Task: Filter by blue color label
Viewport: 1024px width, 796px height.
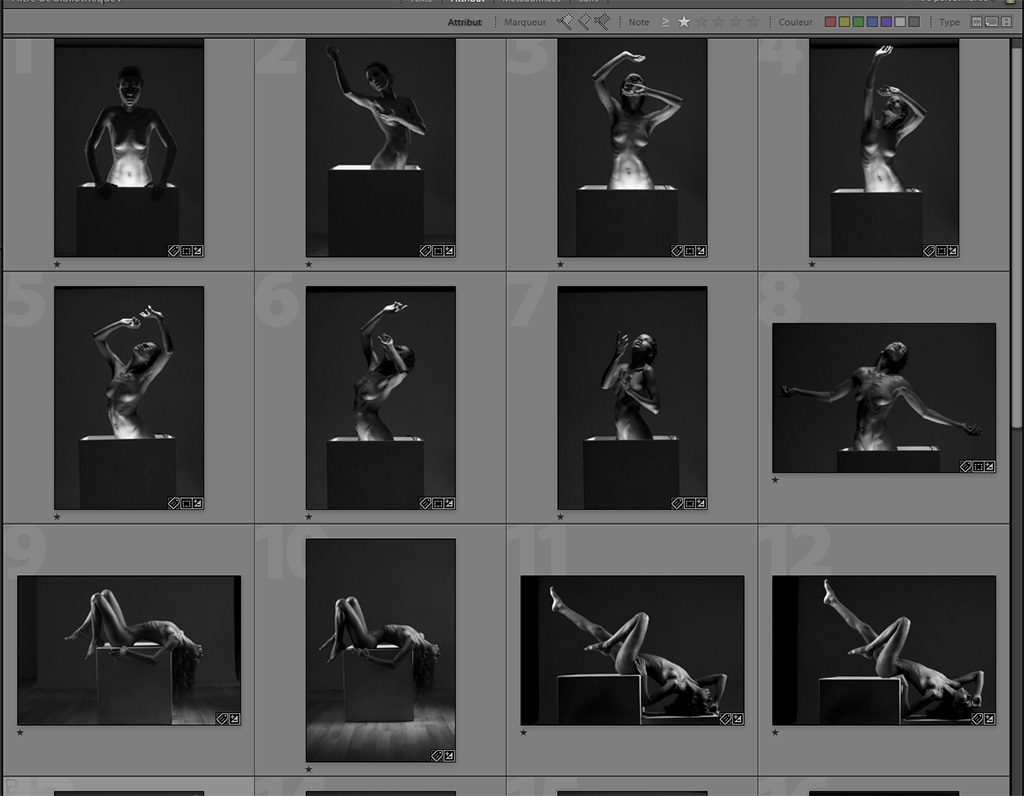Action: [x=872, y=22]
